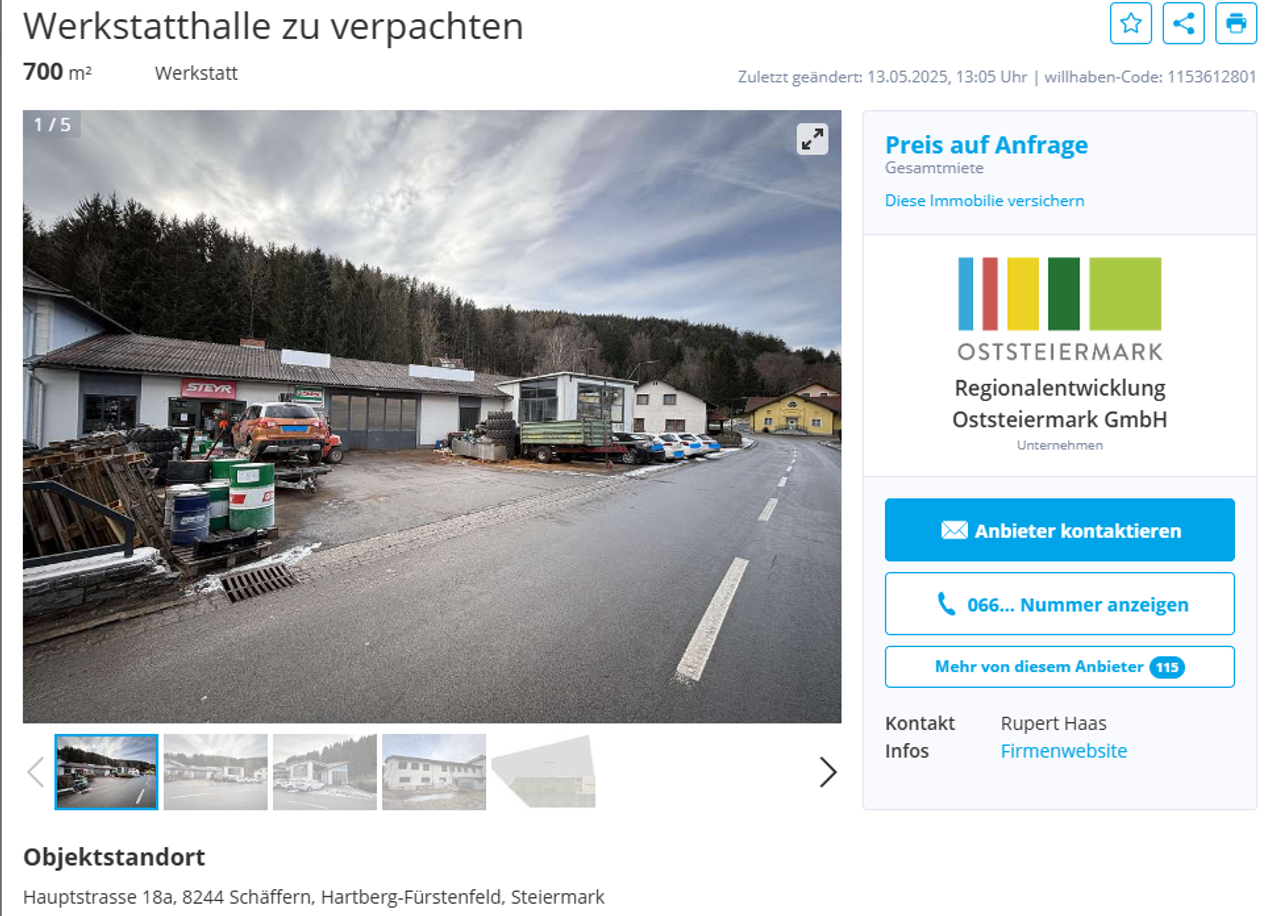Image resolution: width=1278 pixels, height=916 pixels.
Task: Select the second gallery thumbnail
Action: tap(216, 772)
